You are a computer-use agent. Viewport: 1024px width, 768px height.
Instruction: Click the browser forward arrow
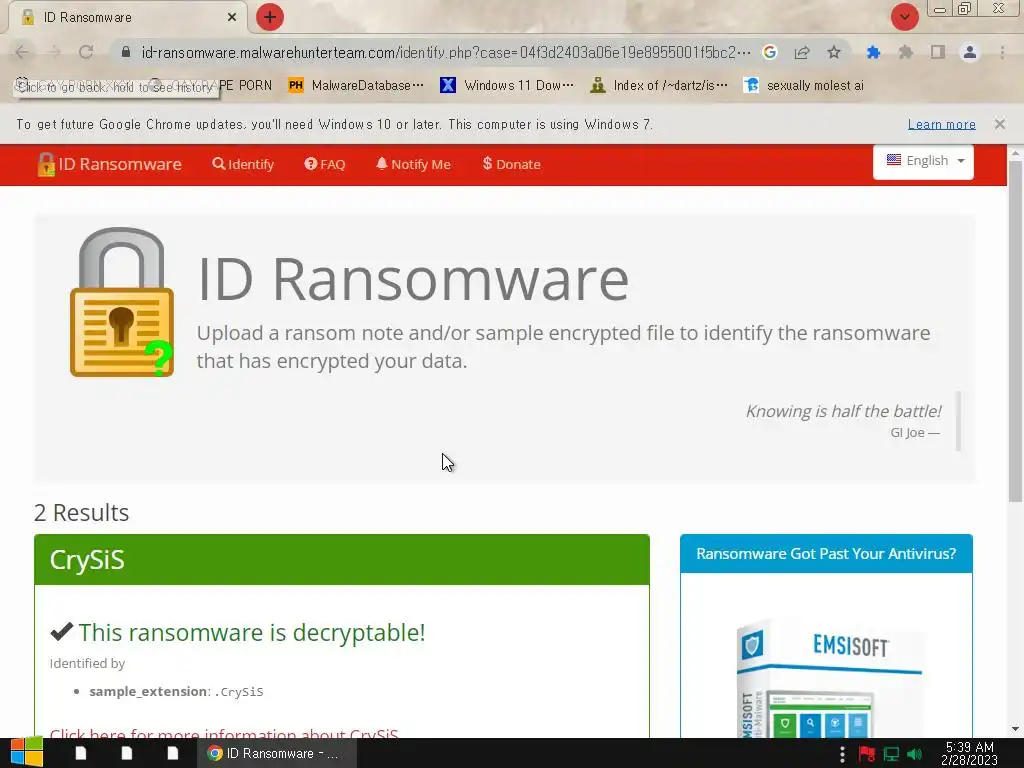click(54, 52)
